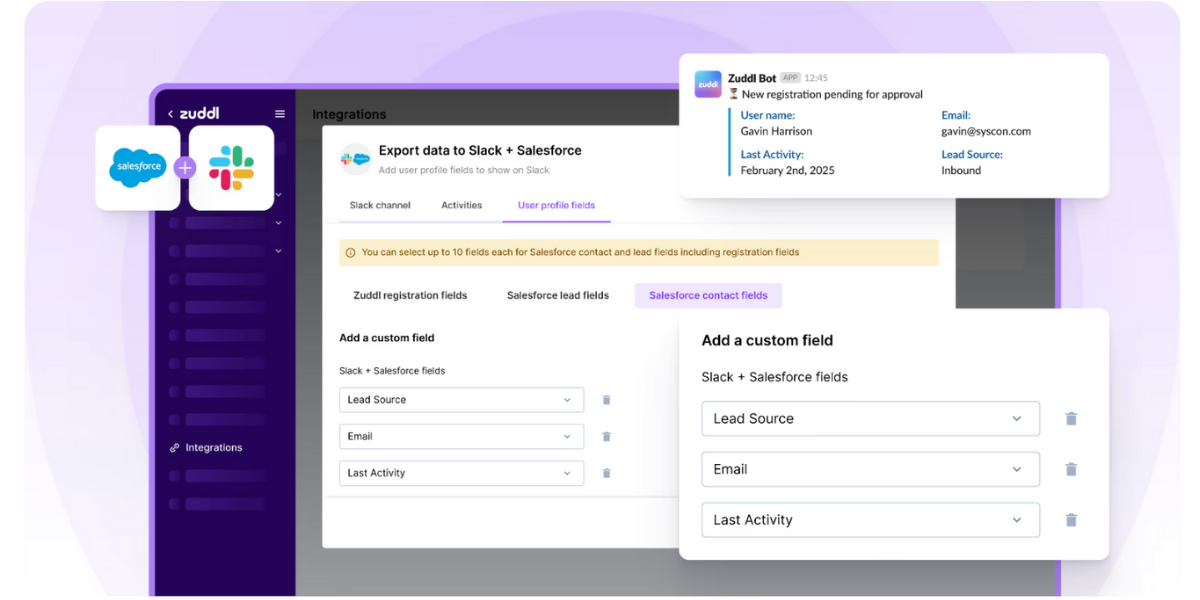Open the hamburger menu in Zuddl sidebar

pos(280,114)
